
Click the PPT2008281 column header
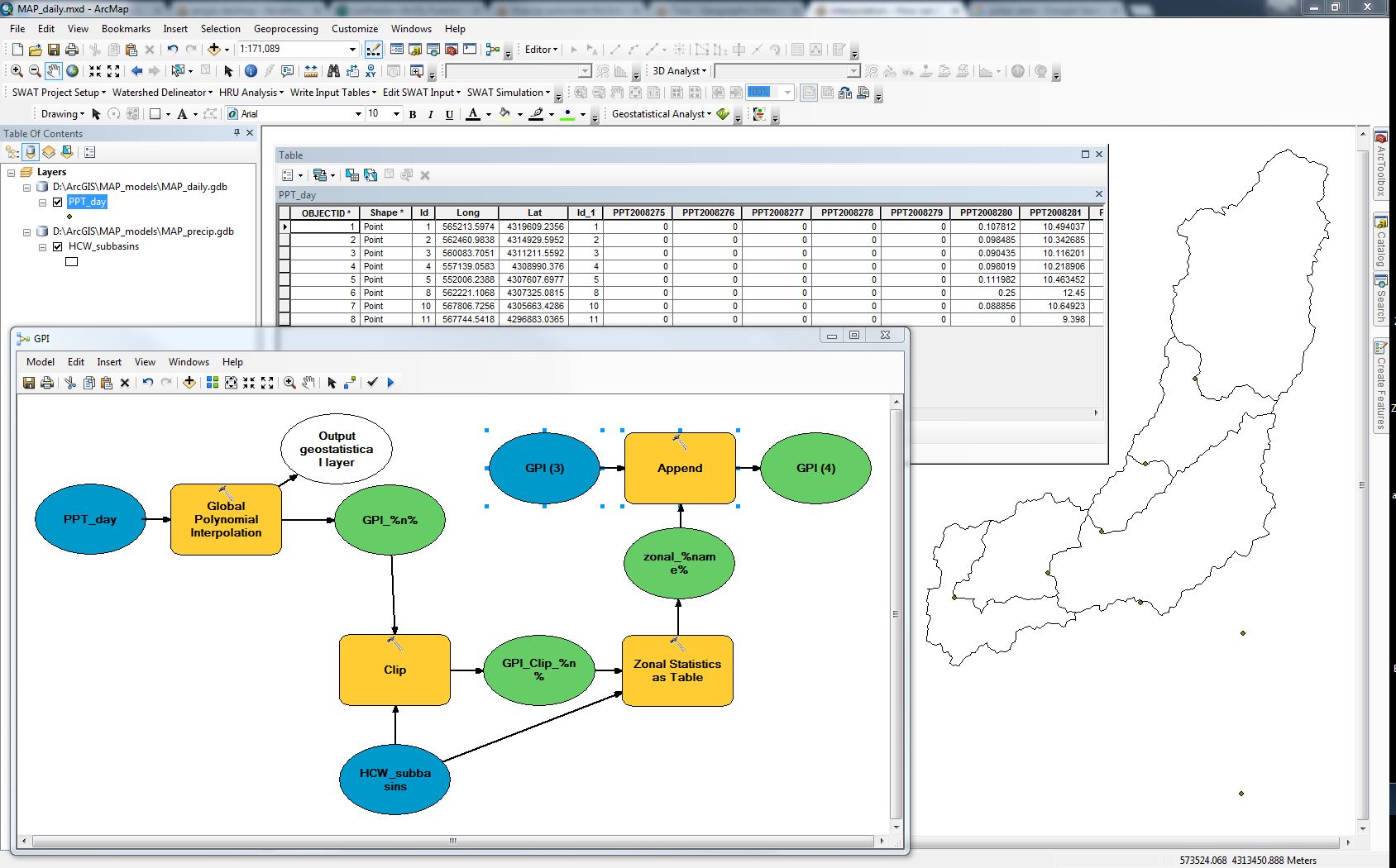(1055, 212)
